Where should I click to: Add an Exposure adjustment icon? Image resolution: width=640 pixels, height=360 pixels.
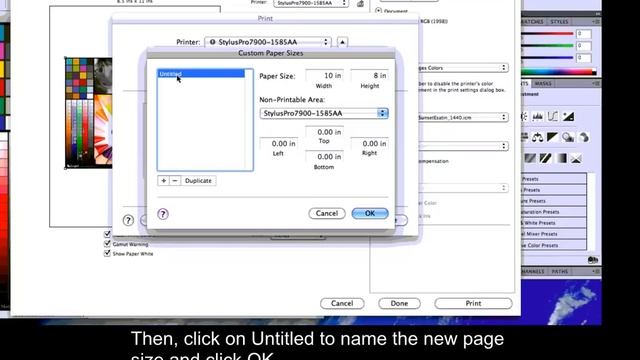click(568, 117)
